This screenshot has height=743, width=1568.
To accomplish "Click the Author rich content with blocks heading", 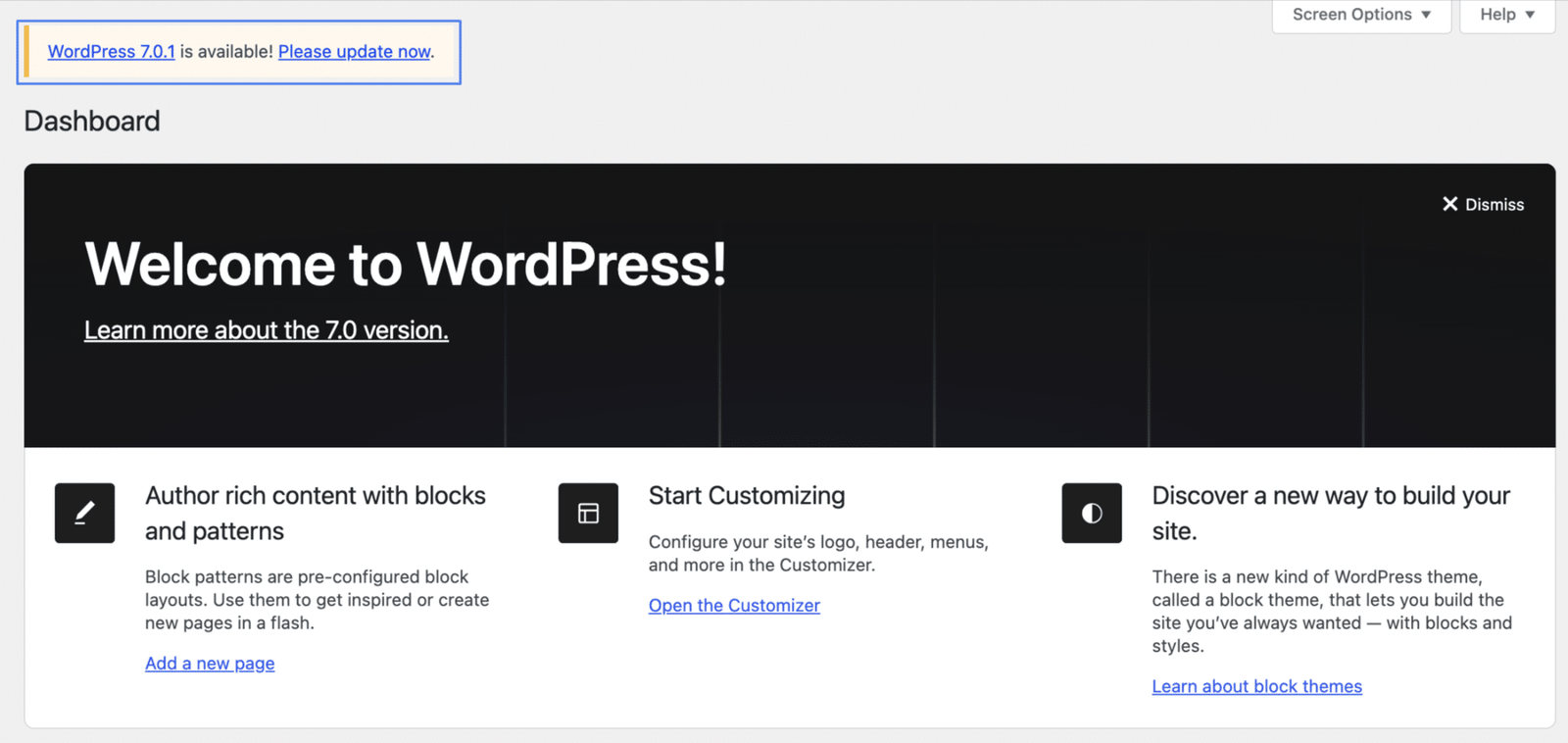I will coord(316,514).
